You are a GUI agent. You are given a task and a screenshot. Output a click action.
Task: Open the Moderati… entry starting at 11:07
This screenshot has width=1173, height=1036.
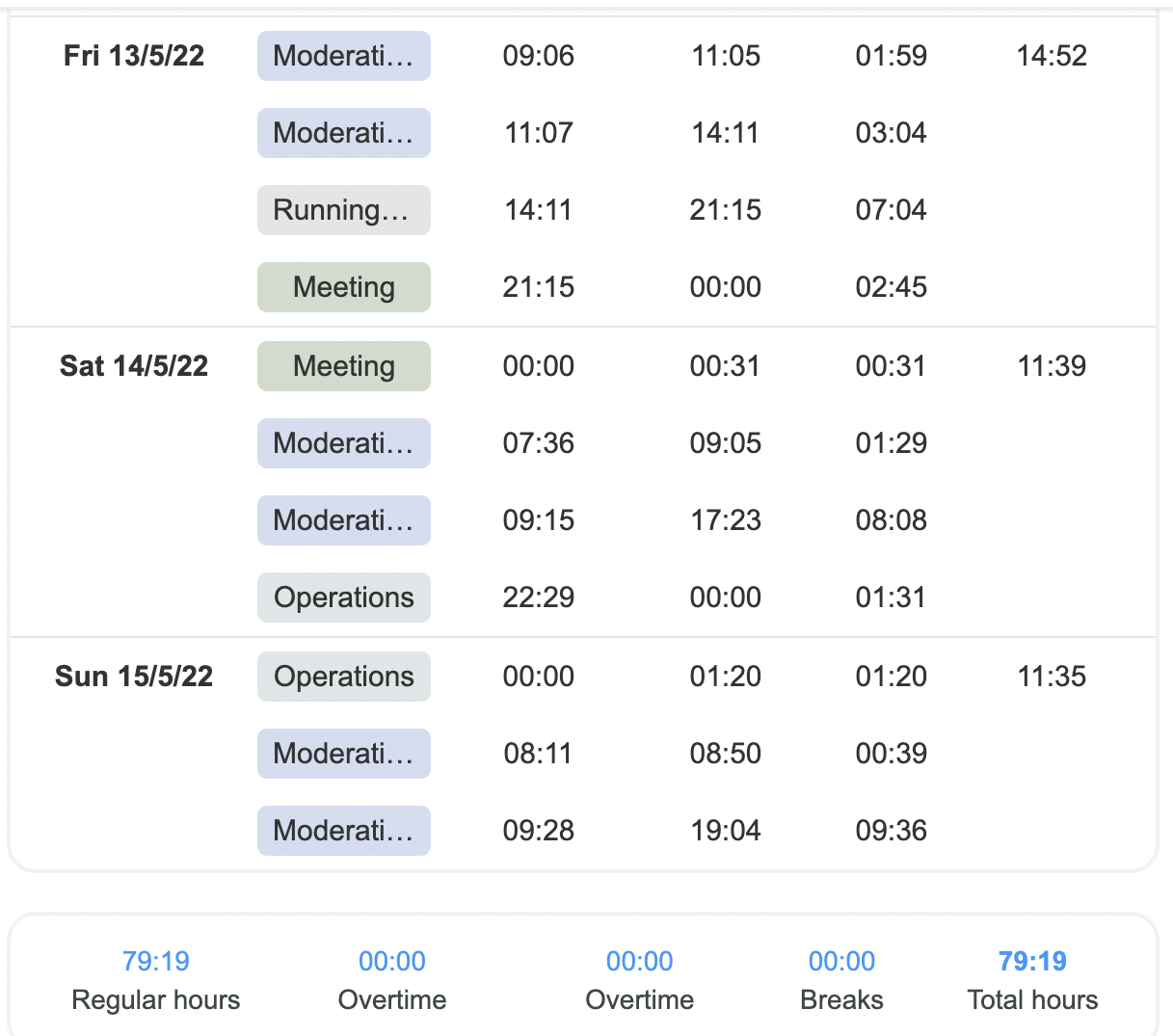click(x=344, y=133)
